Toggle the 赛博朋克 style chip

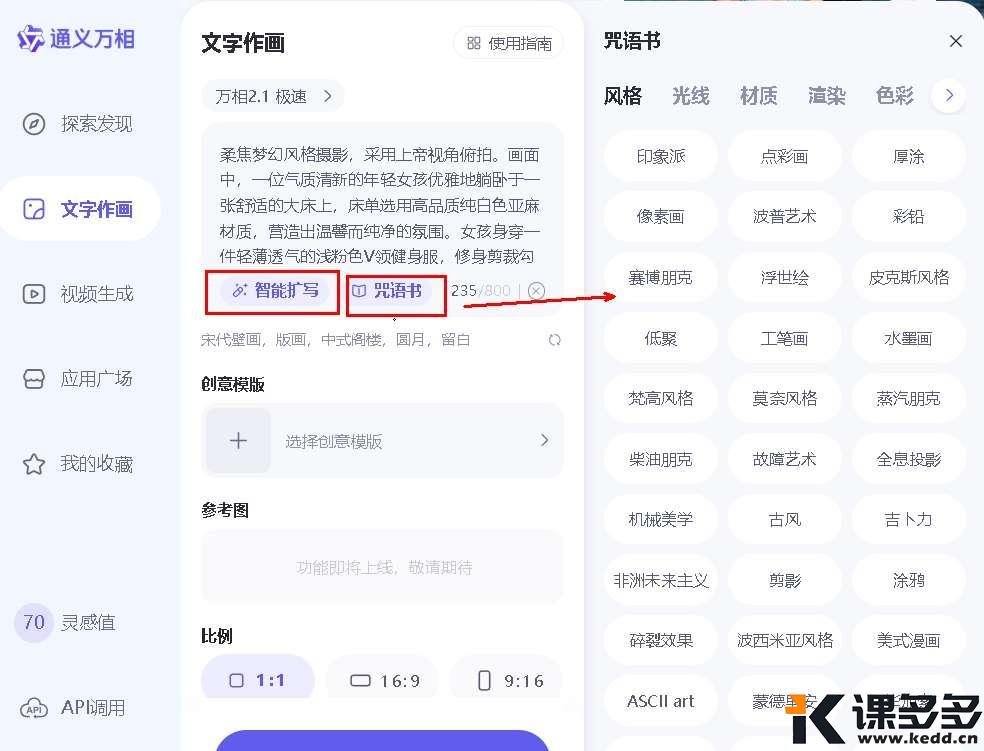(x=660, y=277)
